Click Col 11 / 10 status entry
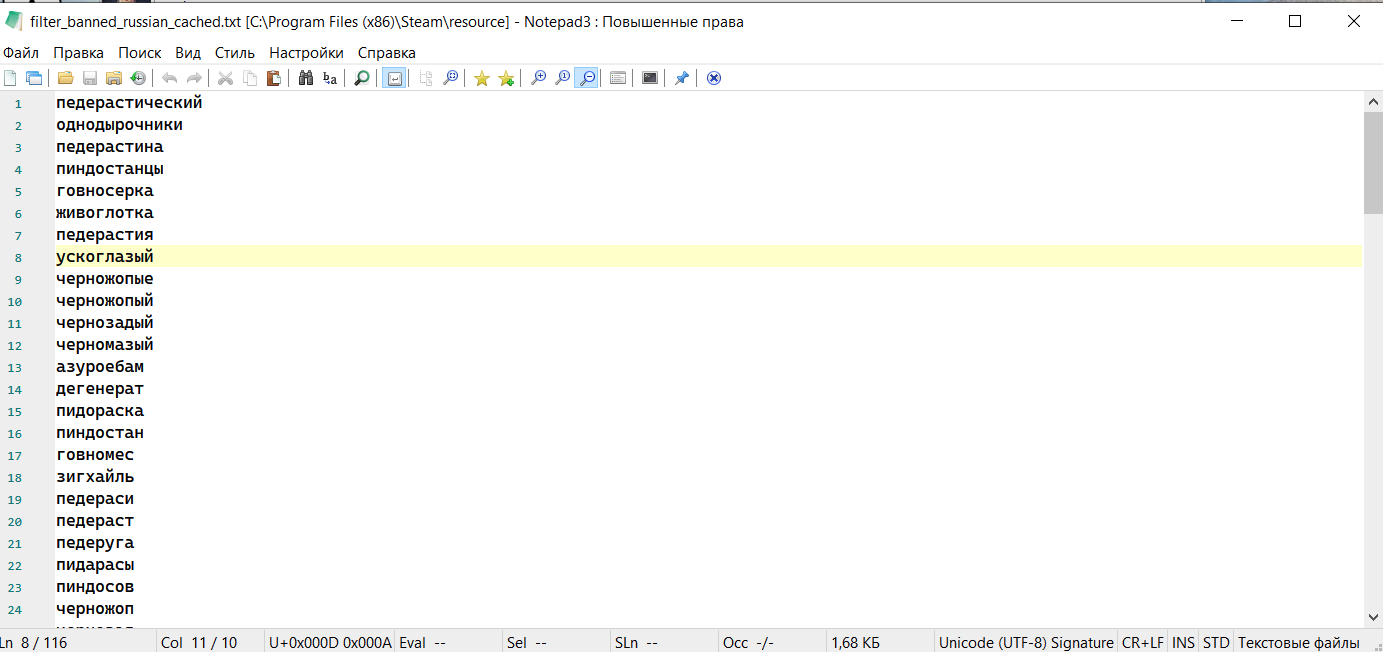1383x652 pixels. (199, 642)
